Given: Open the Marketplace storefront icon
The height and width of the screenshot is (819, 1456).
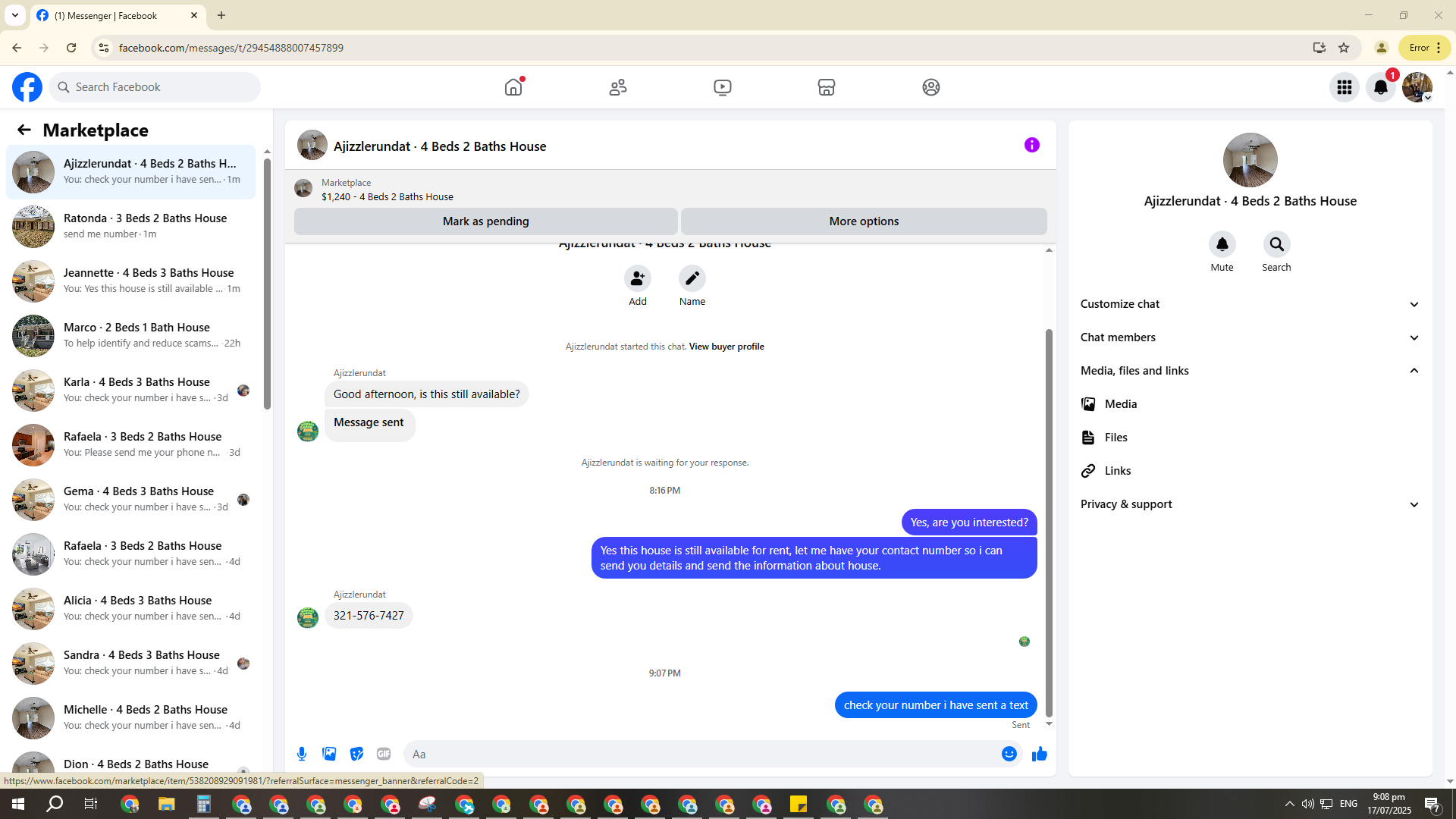Looking at the screenshot, I should [827, 87].
